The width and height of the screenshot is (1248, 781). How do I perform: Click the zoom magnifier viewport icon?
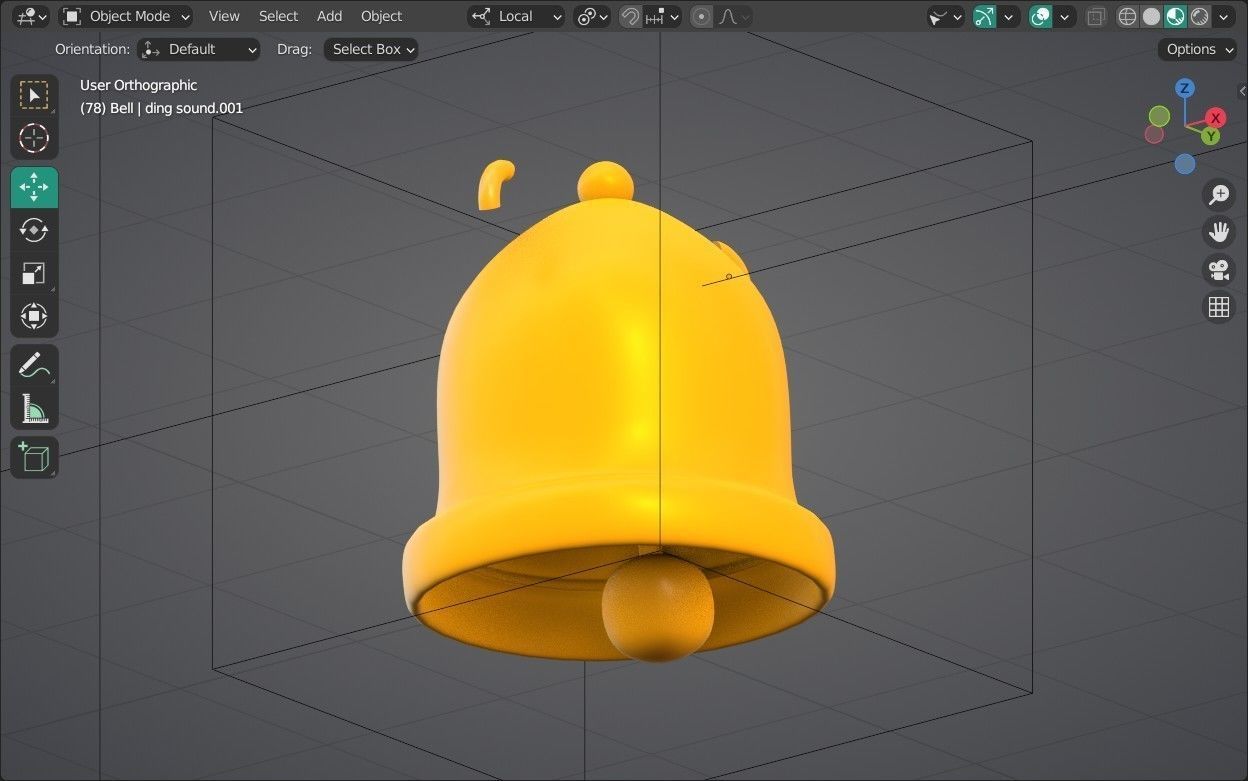point(1218,194)
